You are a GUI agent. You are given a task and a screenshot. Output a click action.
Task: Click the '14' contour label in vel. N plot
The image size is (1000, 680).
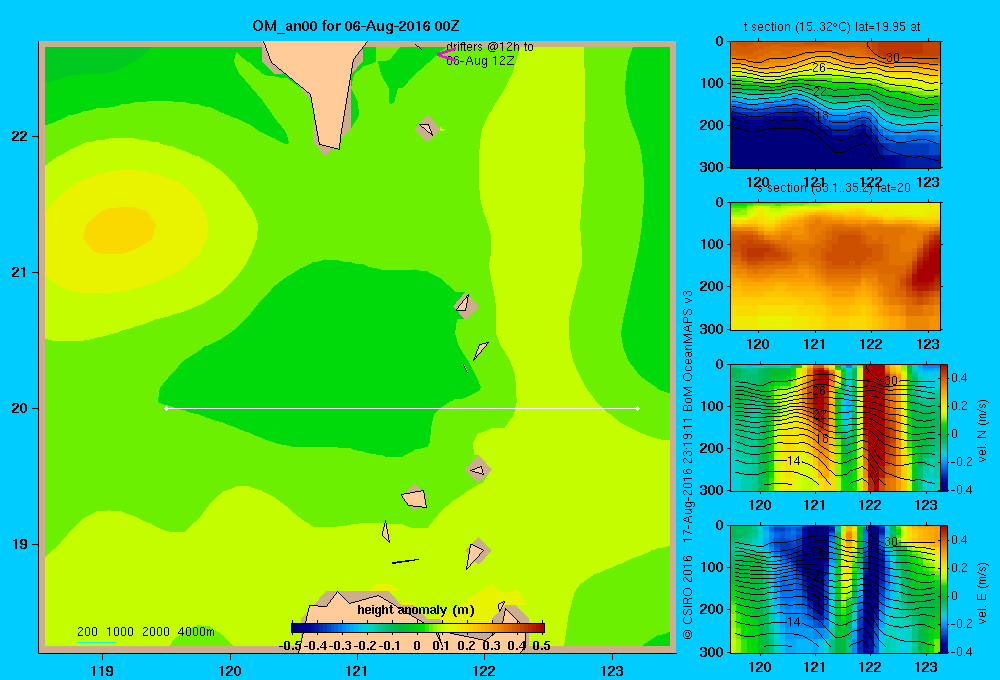(x=793, y=461)
